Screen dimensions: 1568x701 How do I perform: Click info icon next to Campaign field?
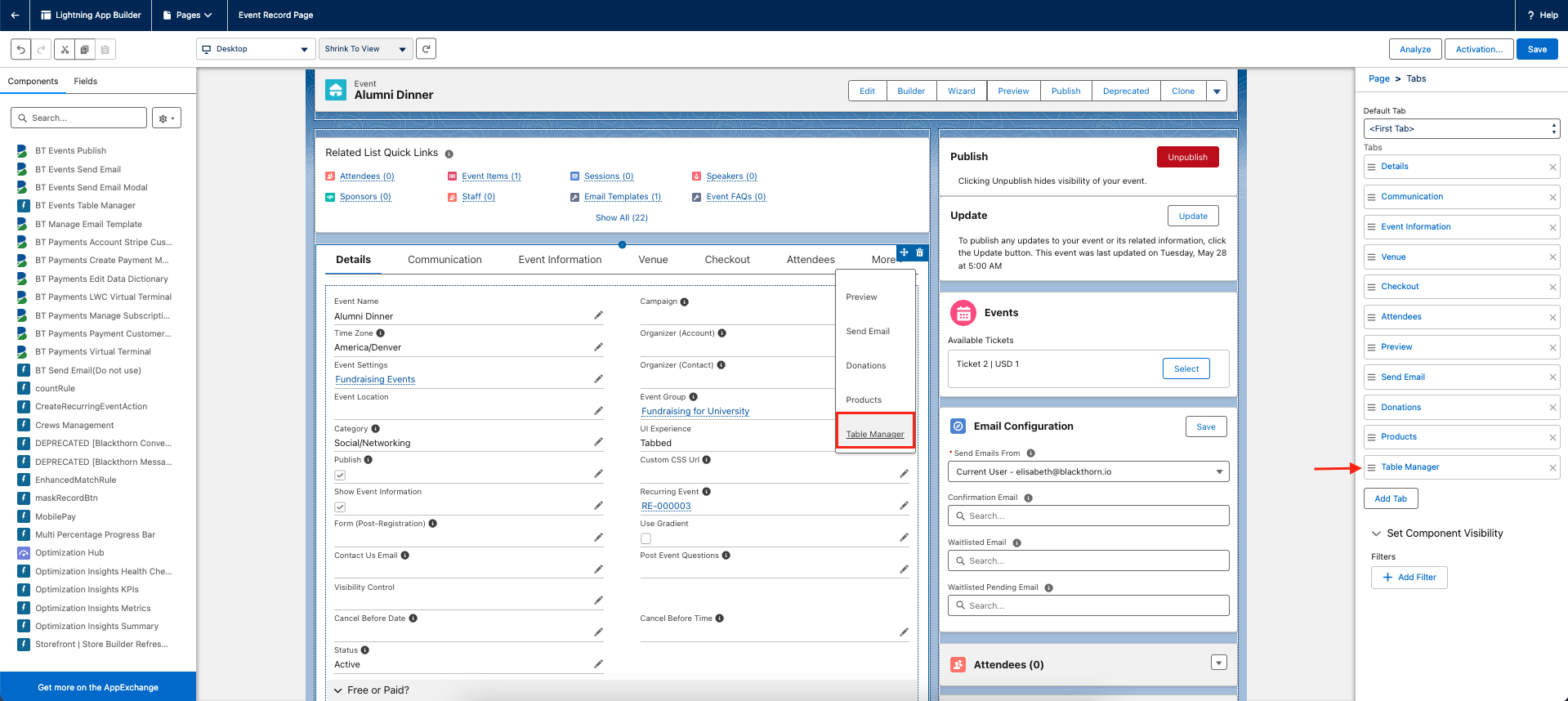(x=685, y=302)
